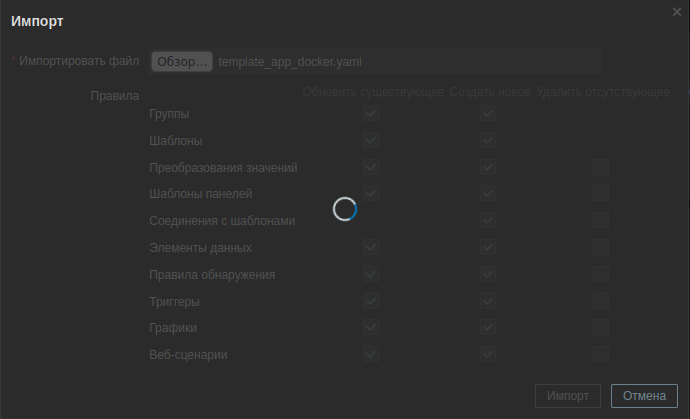Toggle Шаблоны панелей create new checkbox
The height and width of the screenshot is (419, 690).
pyautogui.click(x=488, y=193)
